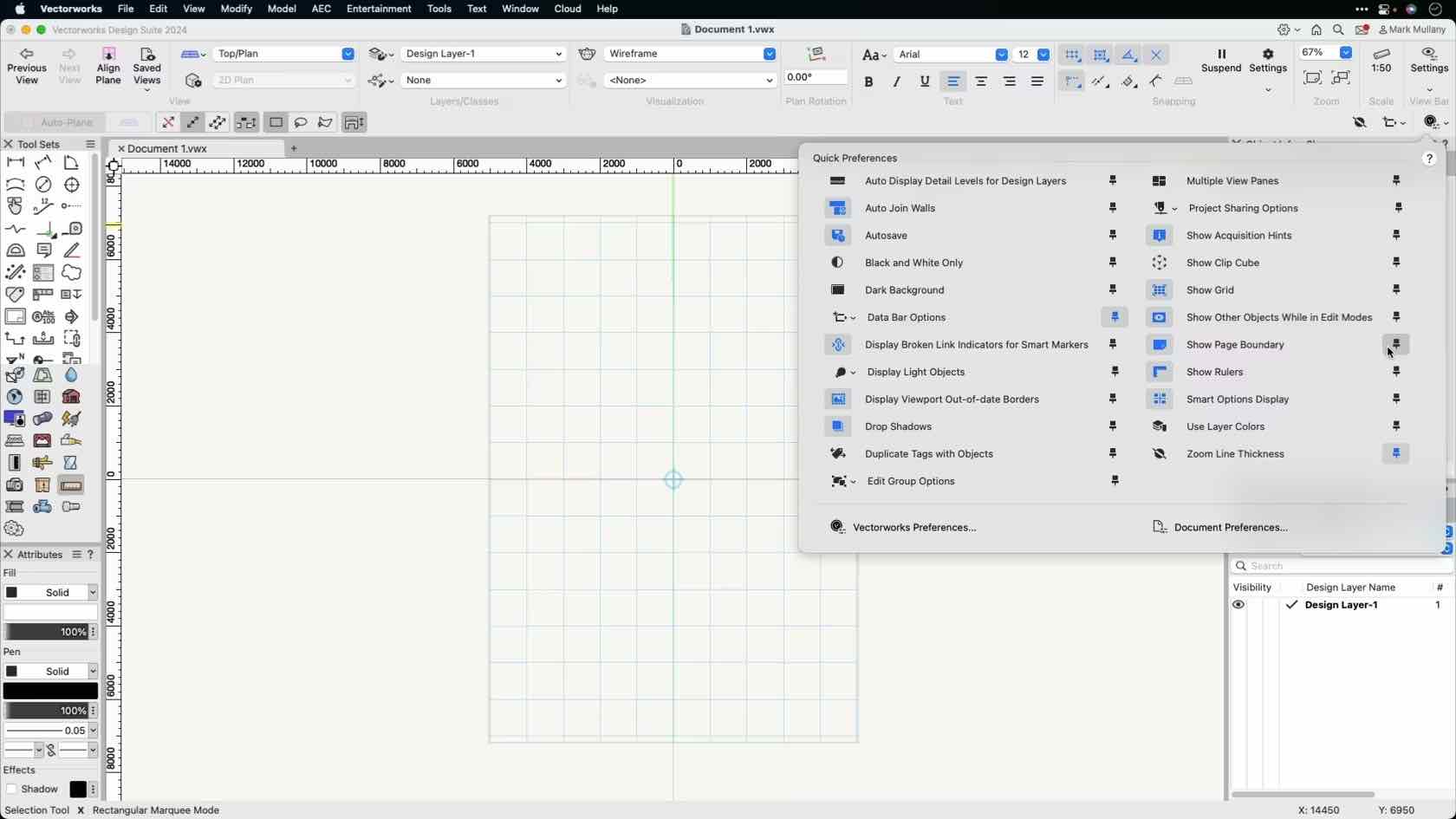The height and width of the screenshot is (819, 1456).
Task: Open Vectorworks Preferences
Action: point(903,528)
